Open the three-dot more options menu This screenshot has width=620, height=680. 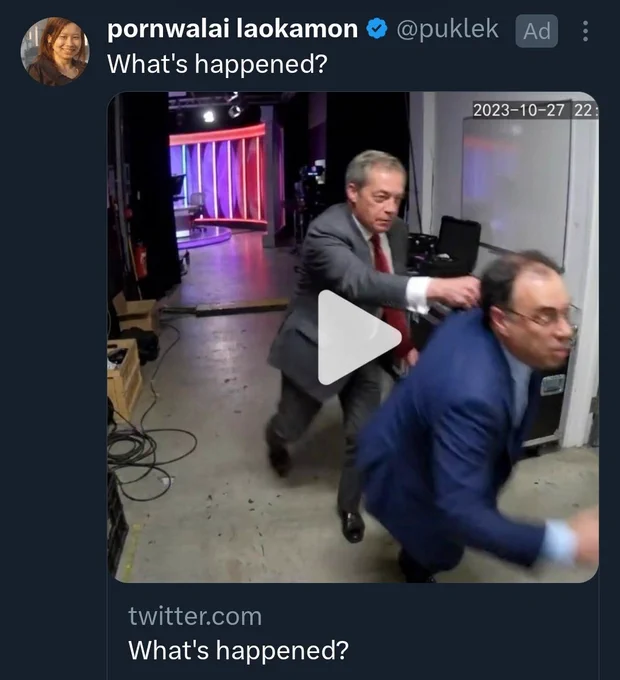[585, 31]
